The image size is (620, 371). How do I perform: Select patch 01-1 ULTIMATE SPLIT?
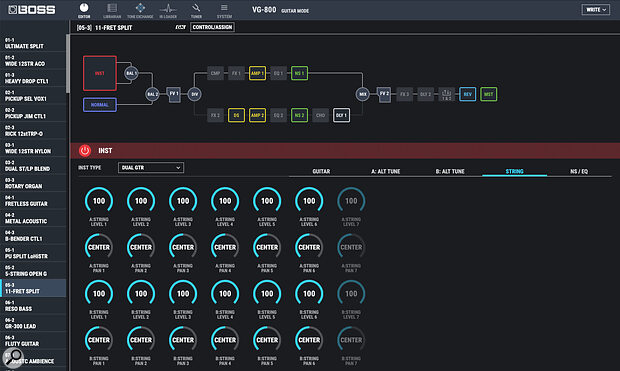(33, 43)
